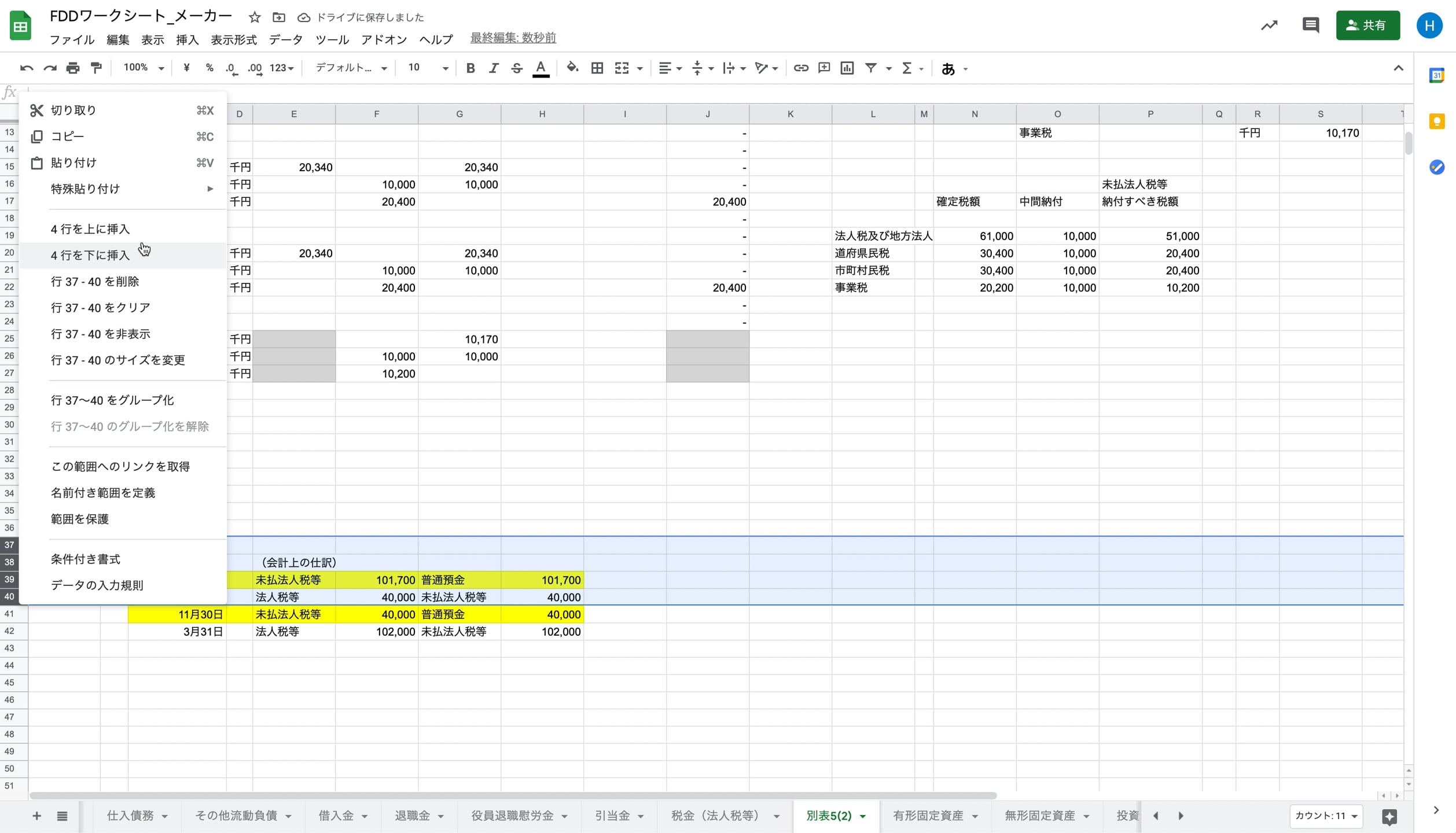Click the insert chart icon
Screen dimensions: 1456x833
point(847,68)
